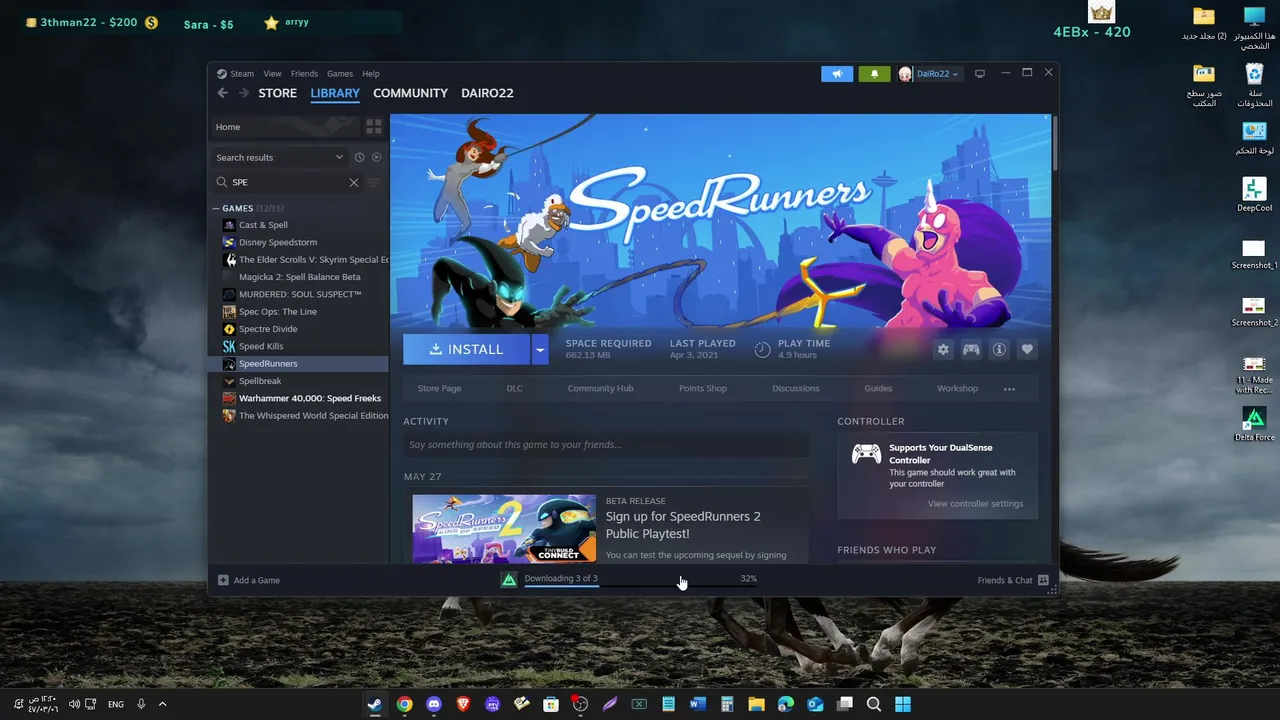Open SpeedRunners Workshop link
Viewport: 1280px width, 720px height.
(957, 389)
